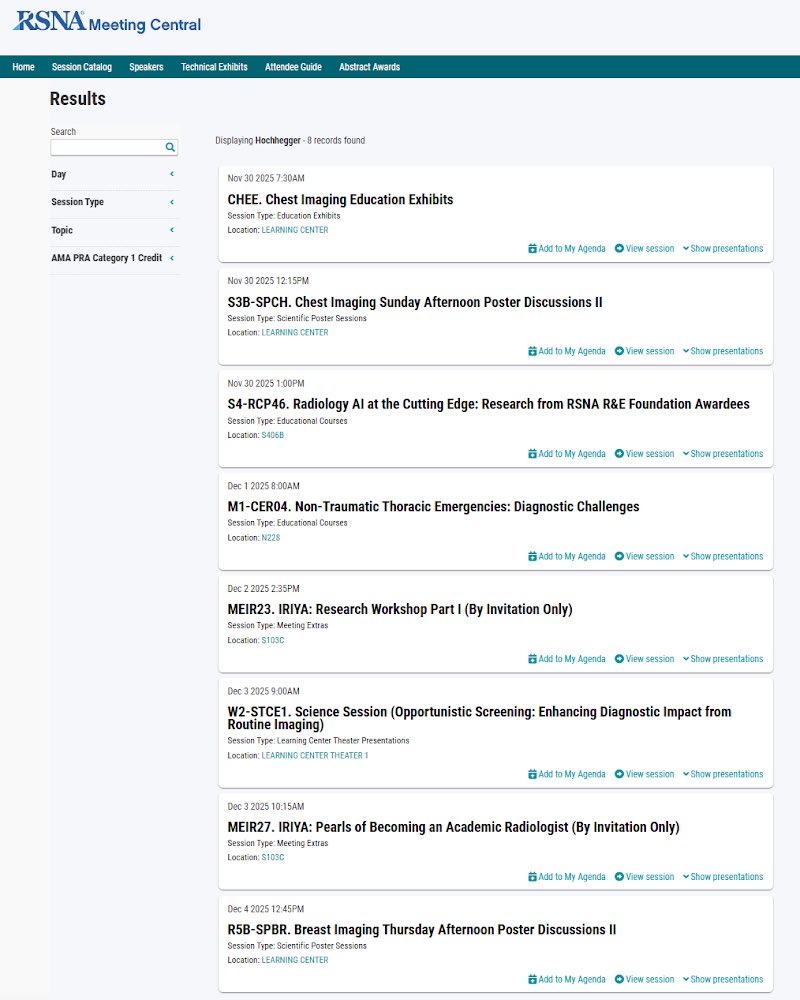Open the Session Catalog menu

(82, 67)
